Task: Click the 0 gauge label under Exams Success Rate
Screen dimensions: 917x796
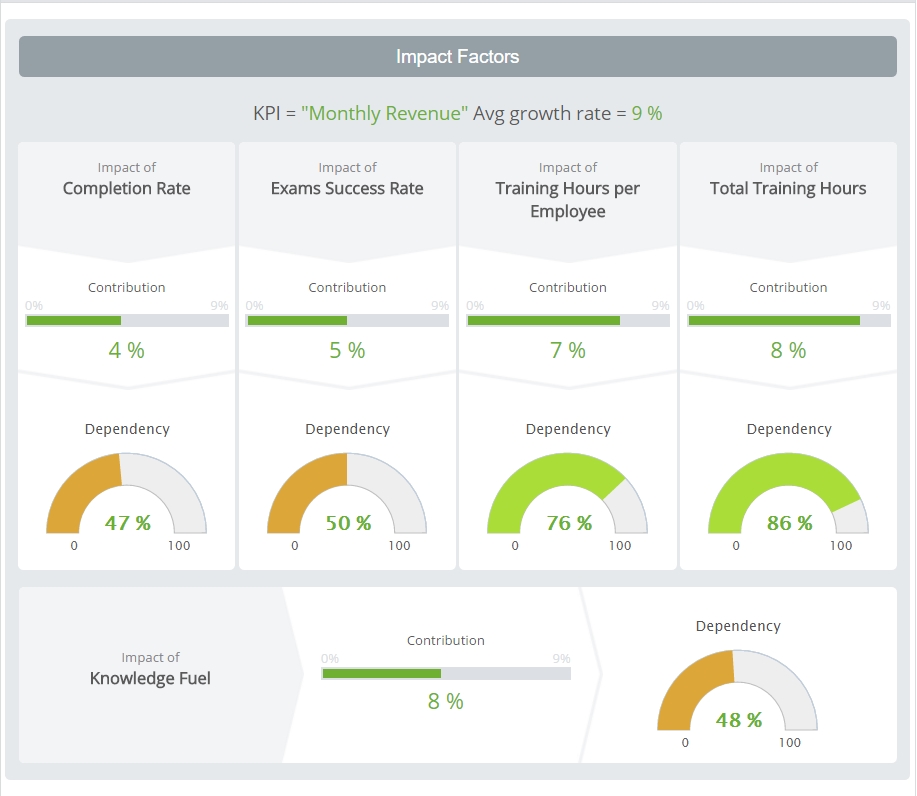Action: (294, 546)
